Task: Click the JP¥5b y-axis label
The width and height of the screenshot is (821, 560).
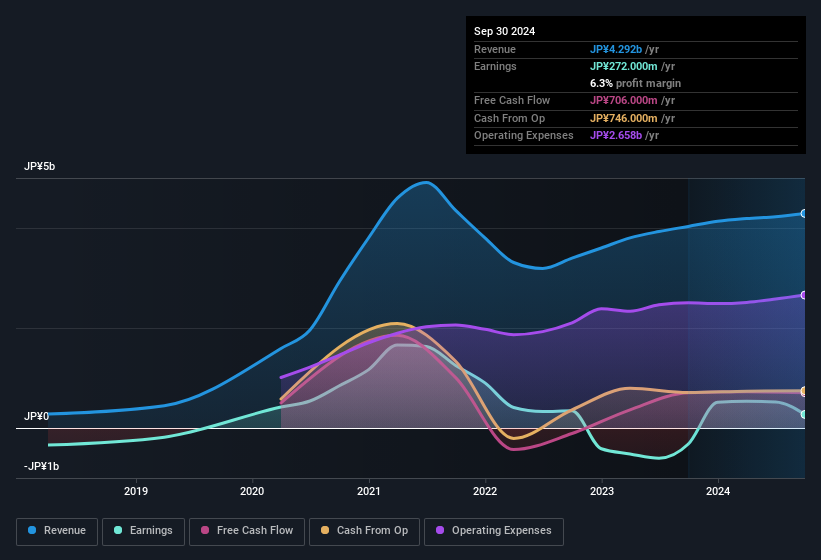Action: click(39, 166)
